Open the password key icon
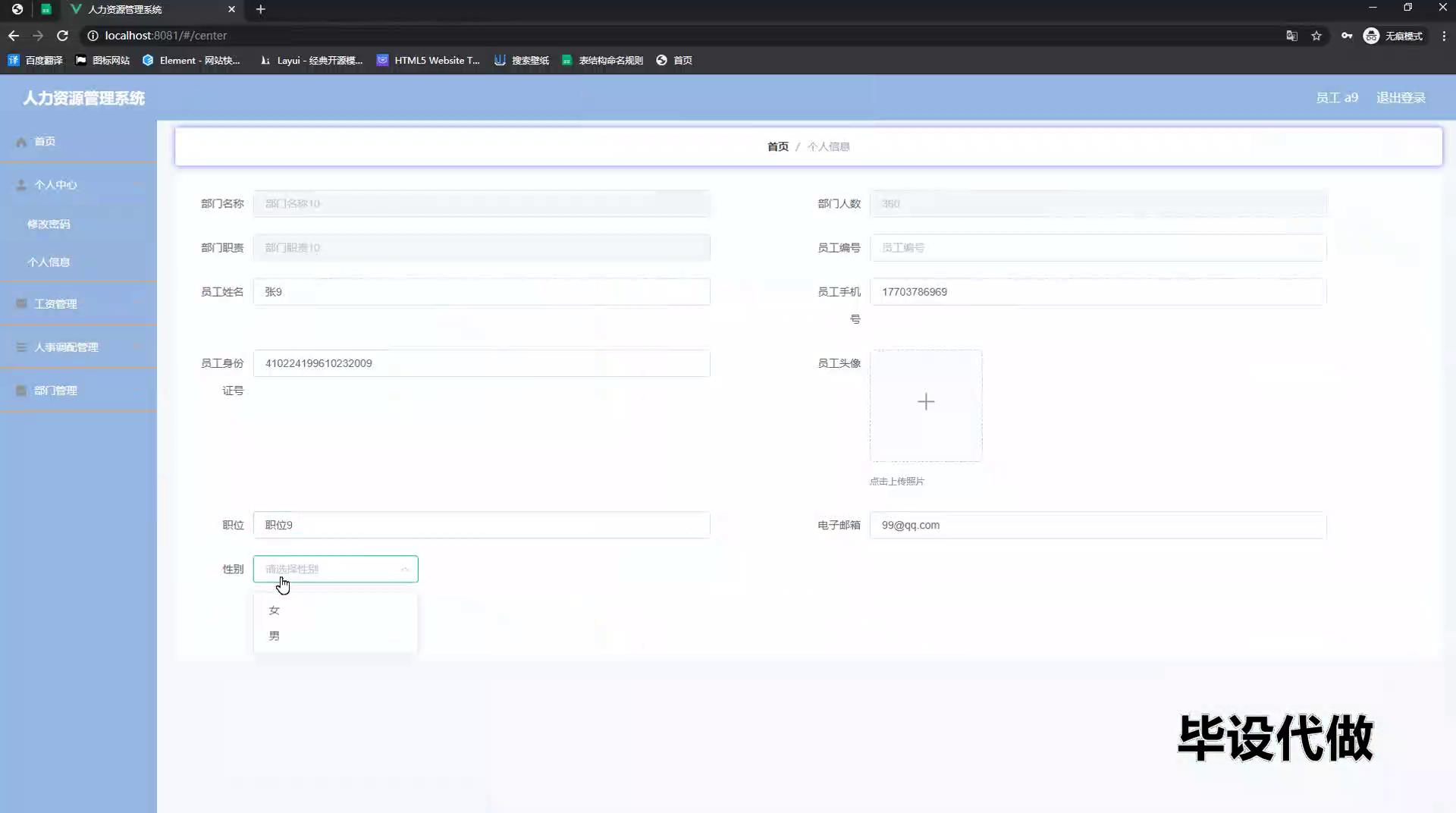Viewport: 1456px width, 813px height. coord(1346,36)
